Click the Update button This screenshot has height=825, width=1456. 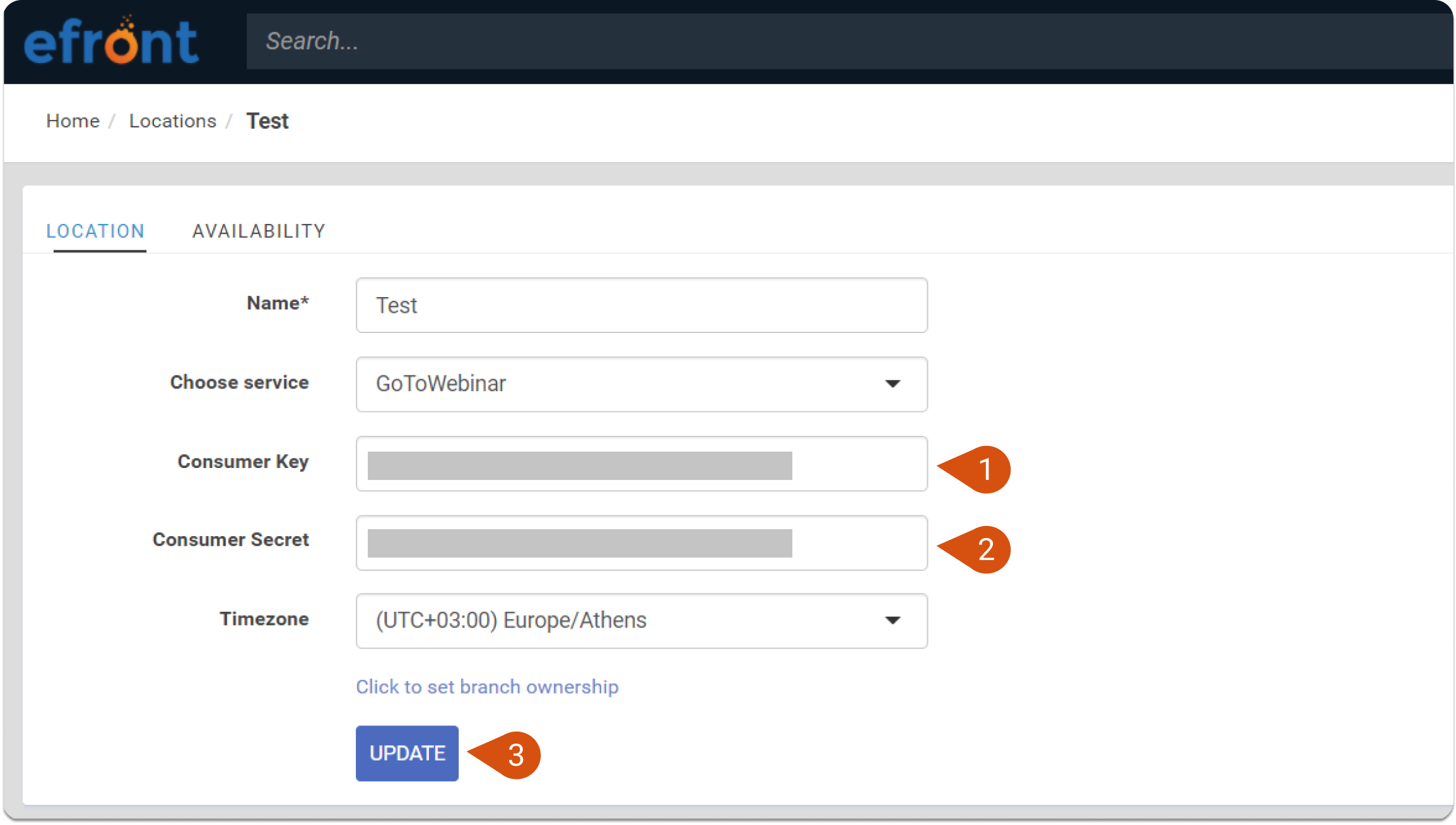[407, 753]
